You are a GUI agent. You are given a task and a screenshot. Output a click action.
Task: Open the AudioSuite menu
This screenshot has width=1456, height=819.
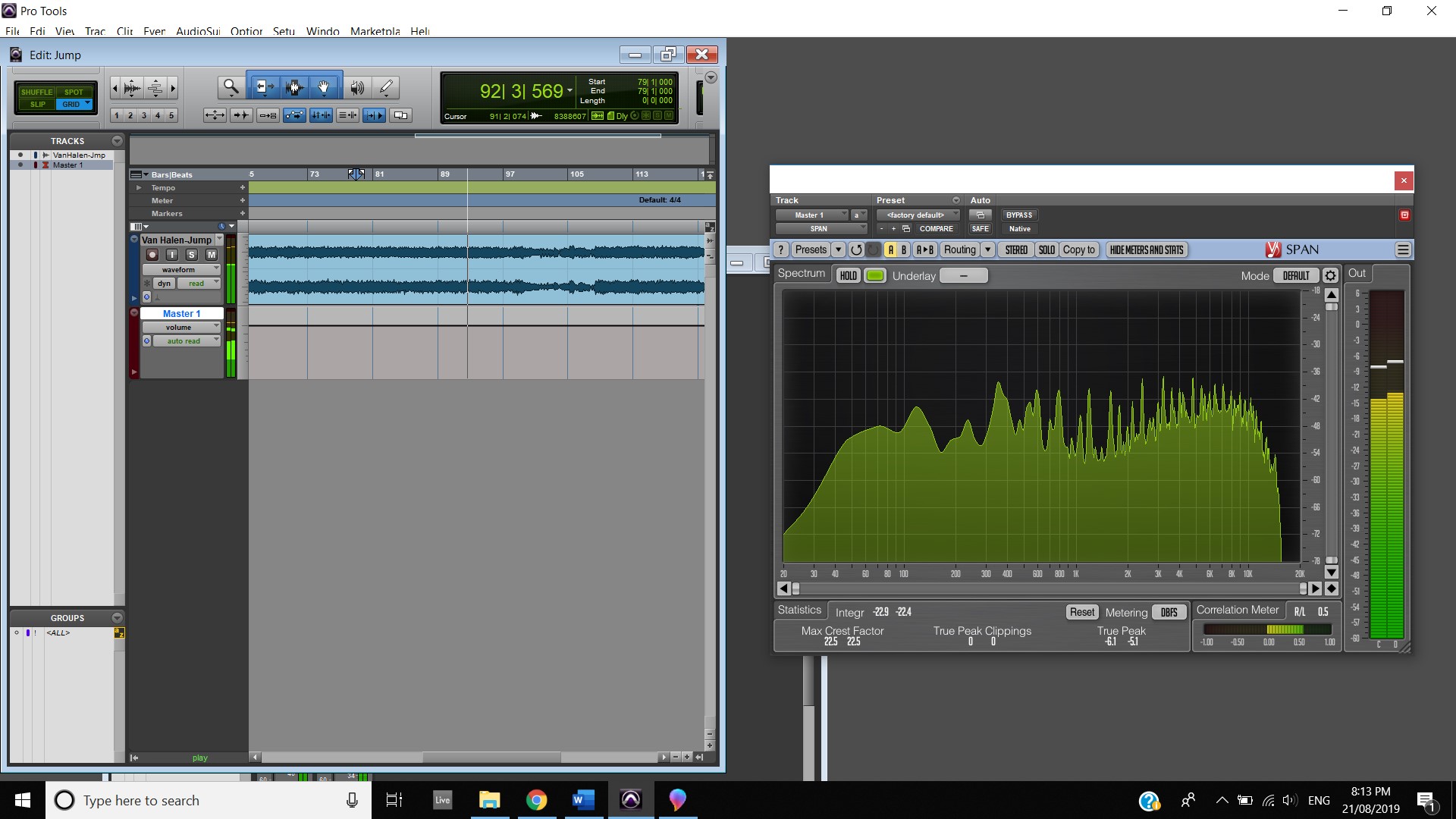198,31
